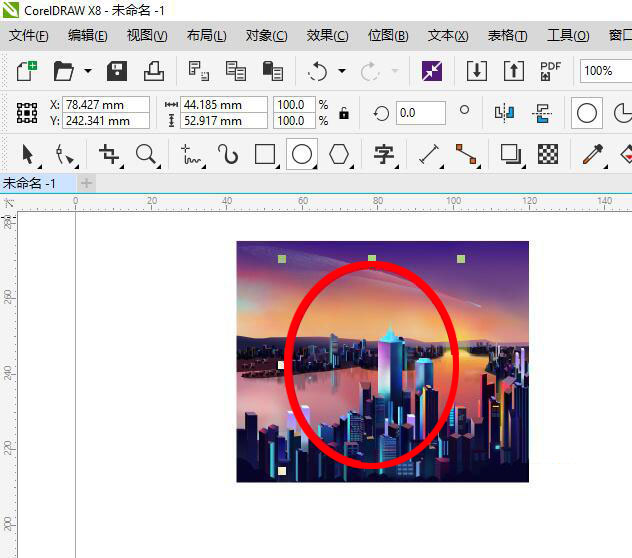Export a file with up-arrow icon
Image resolution: width=632 pixels, height=558 pixels.
(514, 71)
